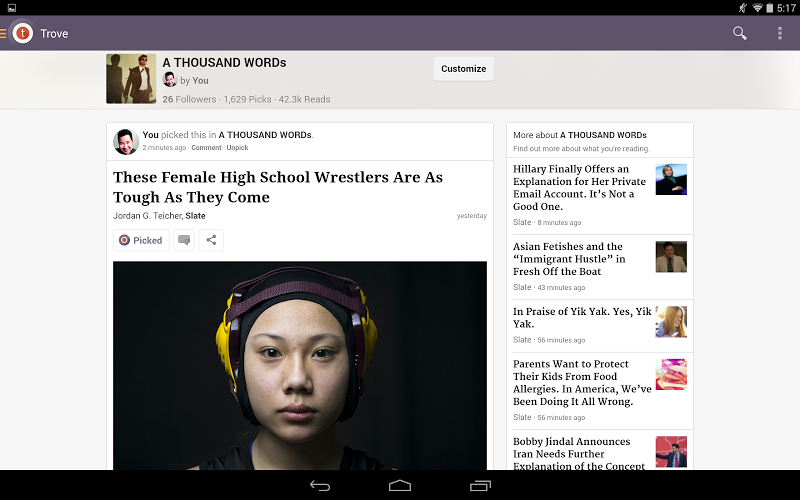Viewport: 800px width, 500px height.
Task: Open the hamburger navigation drawer
Action: click(3, 34)
